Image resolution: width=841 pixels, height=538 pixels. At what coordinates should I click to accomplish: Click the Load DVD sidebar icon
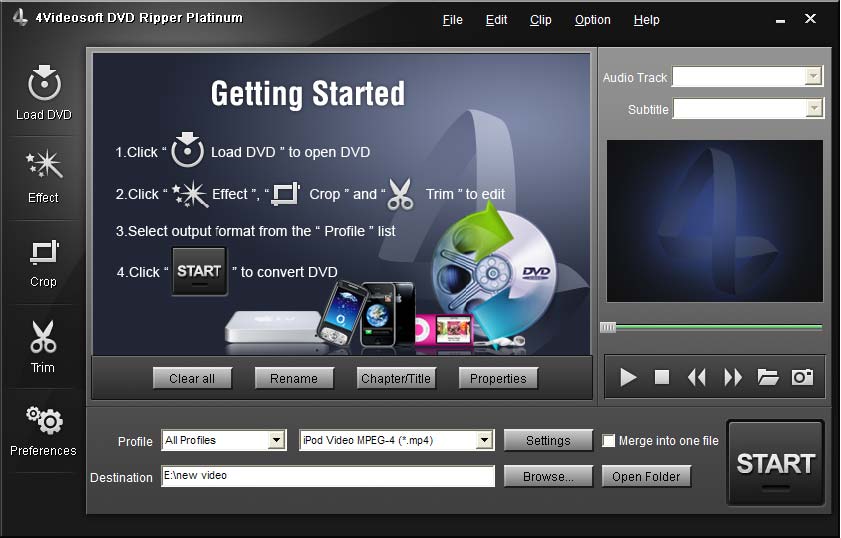click(x=44, y=92)
